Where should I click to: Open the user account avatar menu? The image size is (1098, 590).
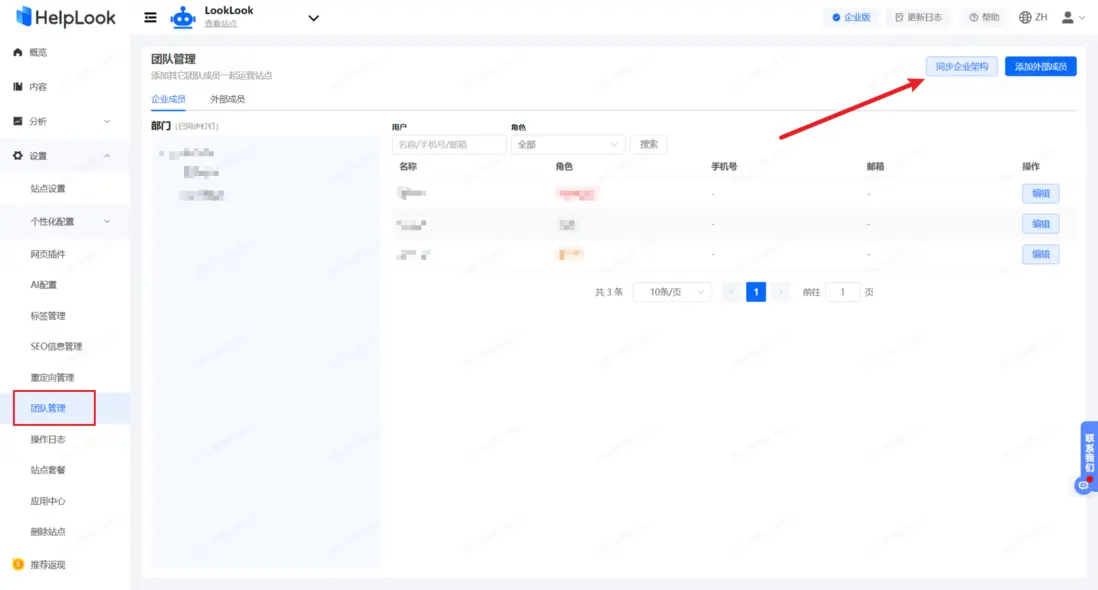[1073, 17]
